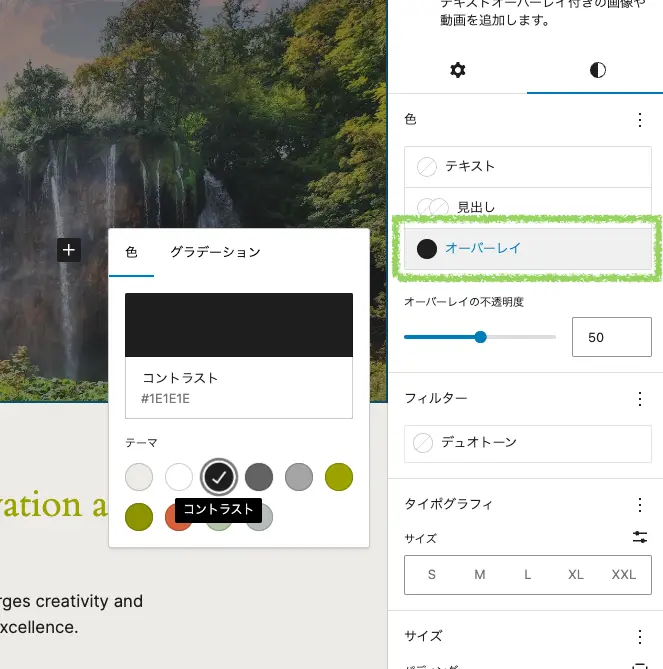Open the テキスト color picker
This screenshot has height=669, width=663.
click(x=527, y=166)
